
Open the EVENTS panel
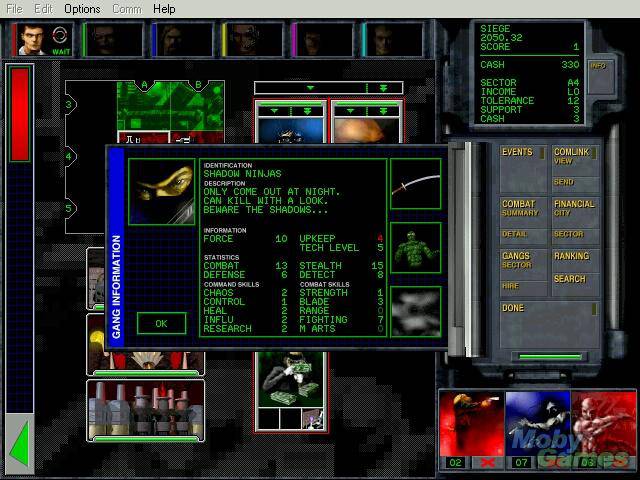(x=523, y=168)
